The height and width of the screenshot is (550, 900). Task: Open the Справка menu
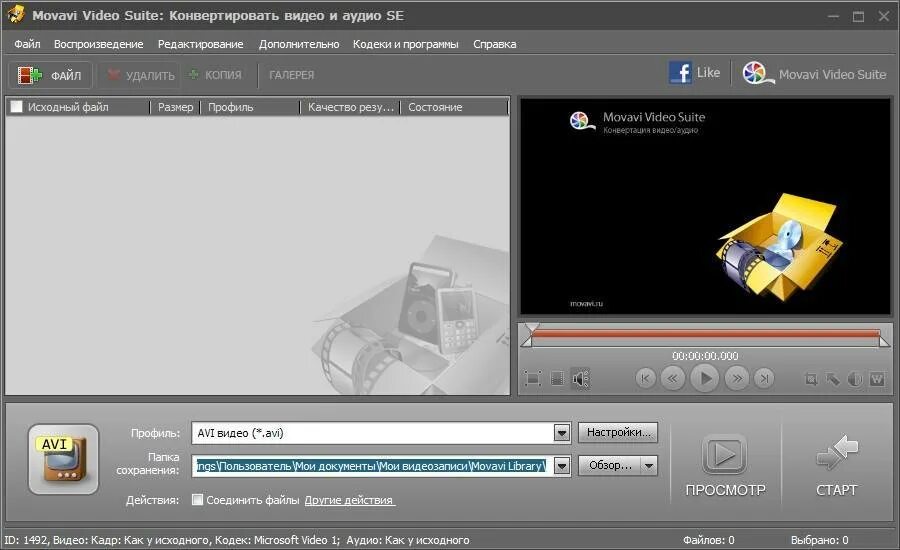[x=494, y=44]
